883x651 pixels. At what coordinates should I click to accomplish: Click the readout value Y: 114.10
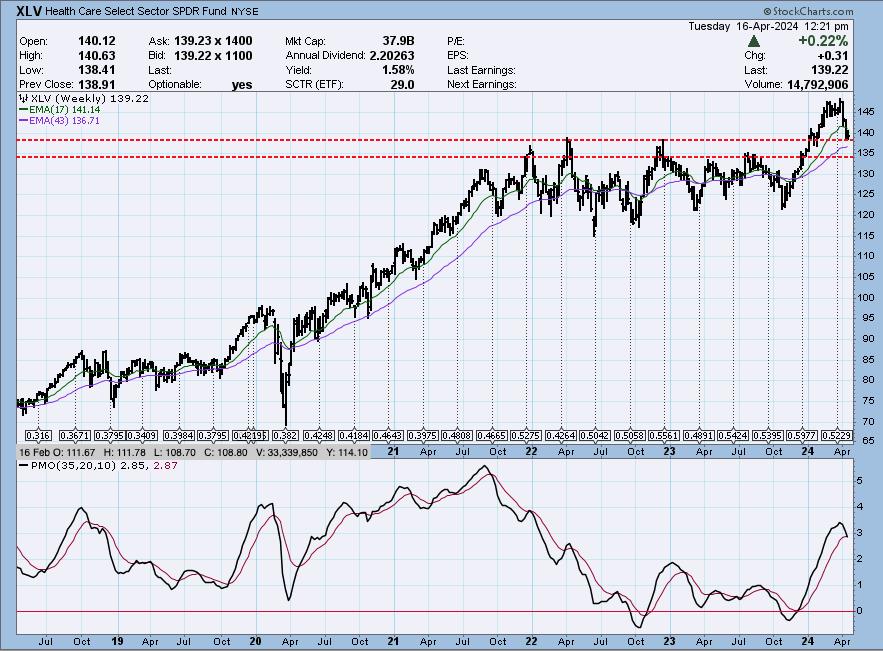pos(347,452)
